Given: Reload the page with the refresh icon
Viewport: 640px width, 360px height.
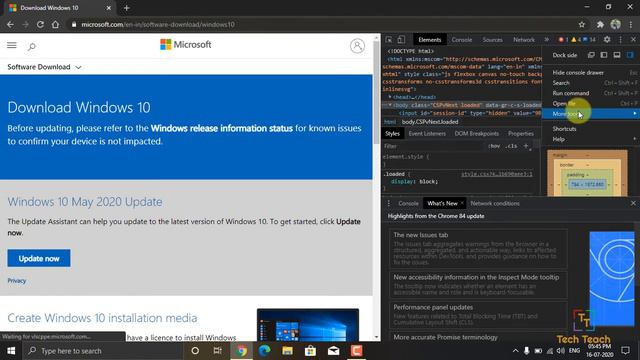Looking at the screenshot, I should point(40,24).
